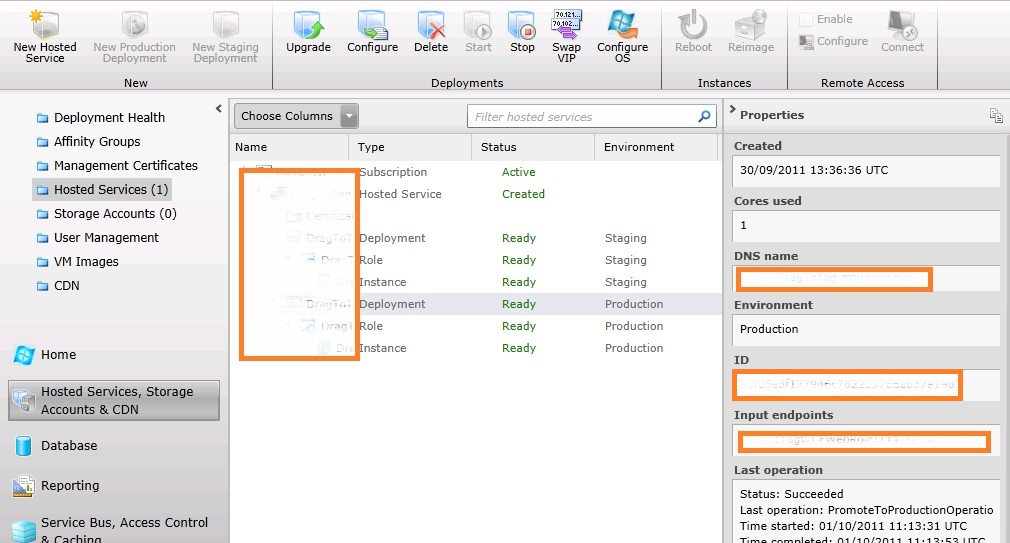Copy properties using the Properties panel icon
Viewport: 1010px width, 543px height.
[995, 116]
